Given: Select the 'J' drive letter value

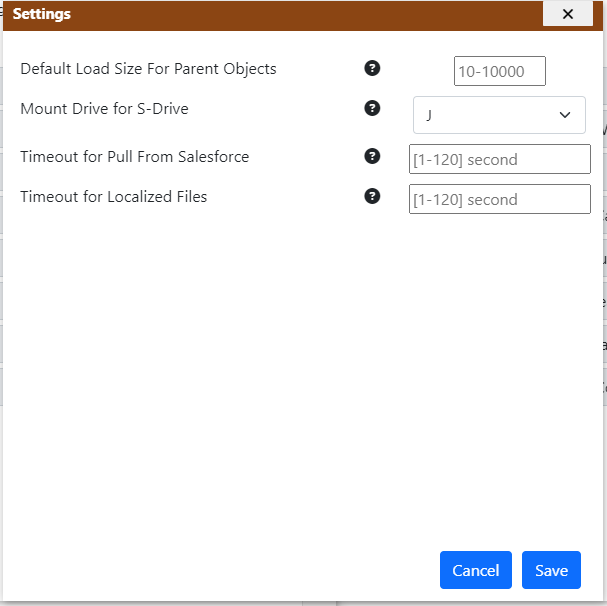Looking at the screenshot, I should (x=430, y=115).
